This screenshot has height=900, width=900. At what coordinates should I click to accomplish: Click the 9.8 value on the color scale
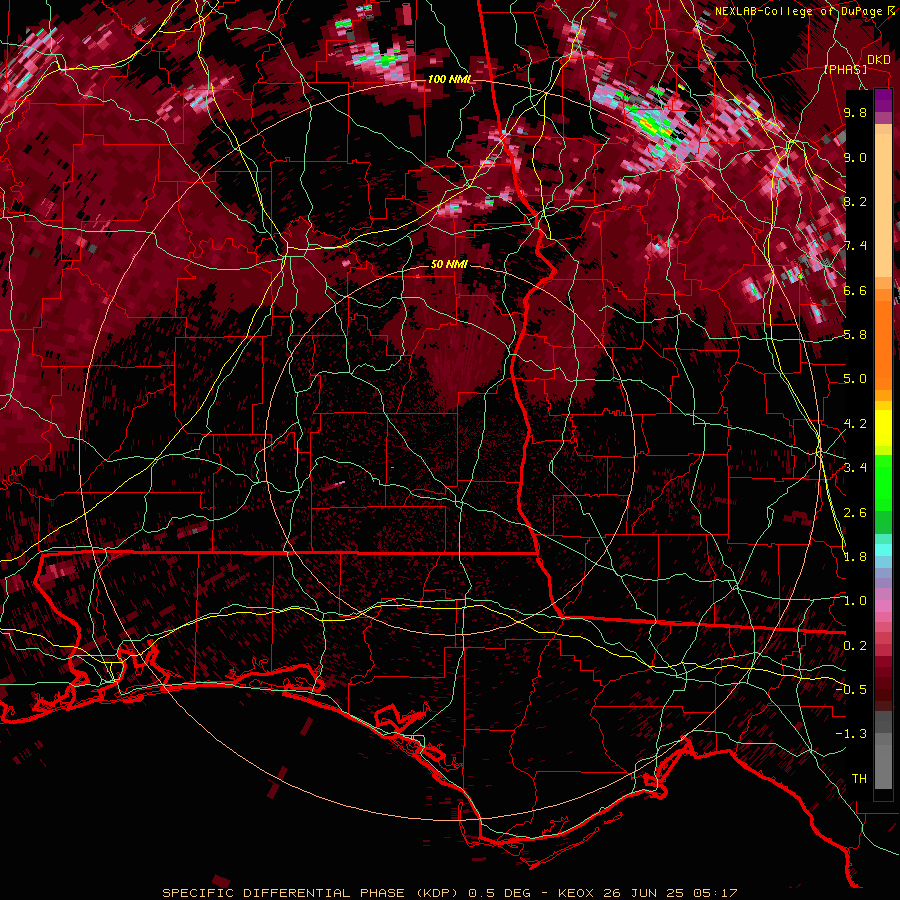pyautogui.click(x=855, y=113)
